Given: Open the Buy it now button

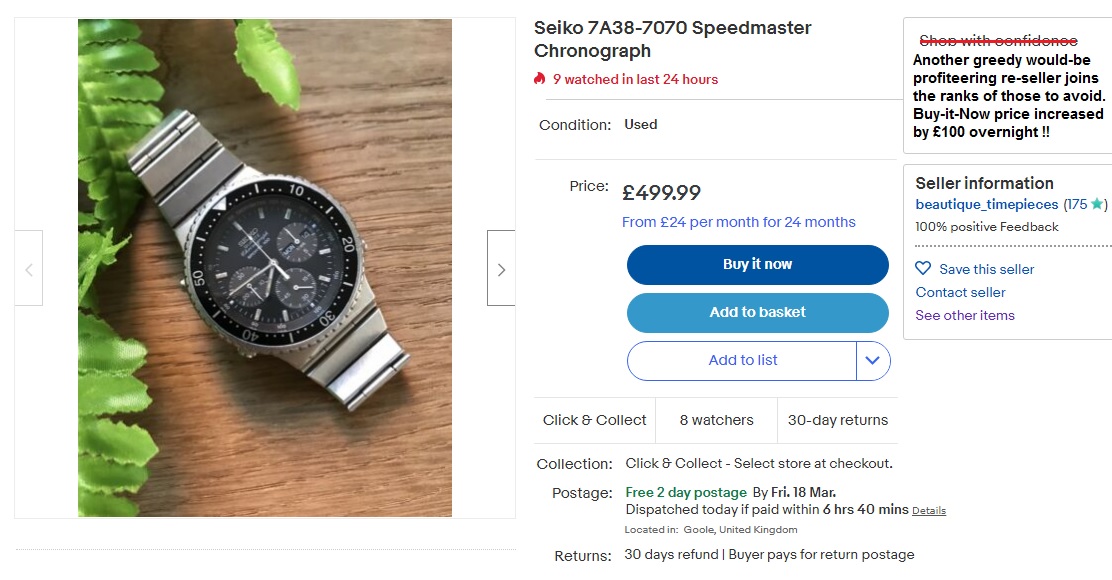Looking at the screenshot, I should pos(757,264).
